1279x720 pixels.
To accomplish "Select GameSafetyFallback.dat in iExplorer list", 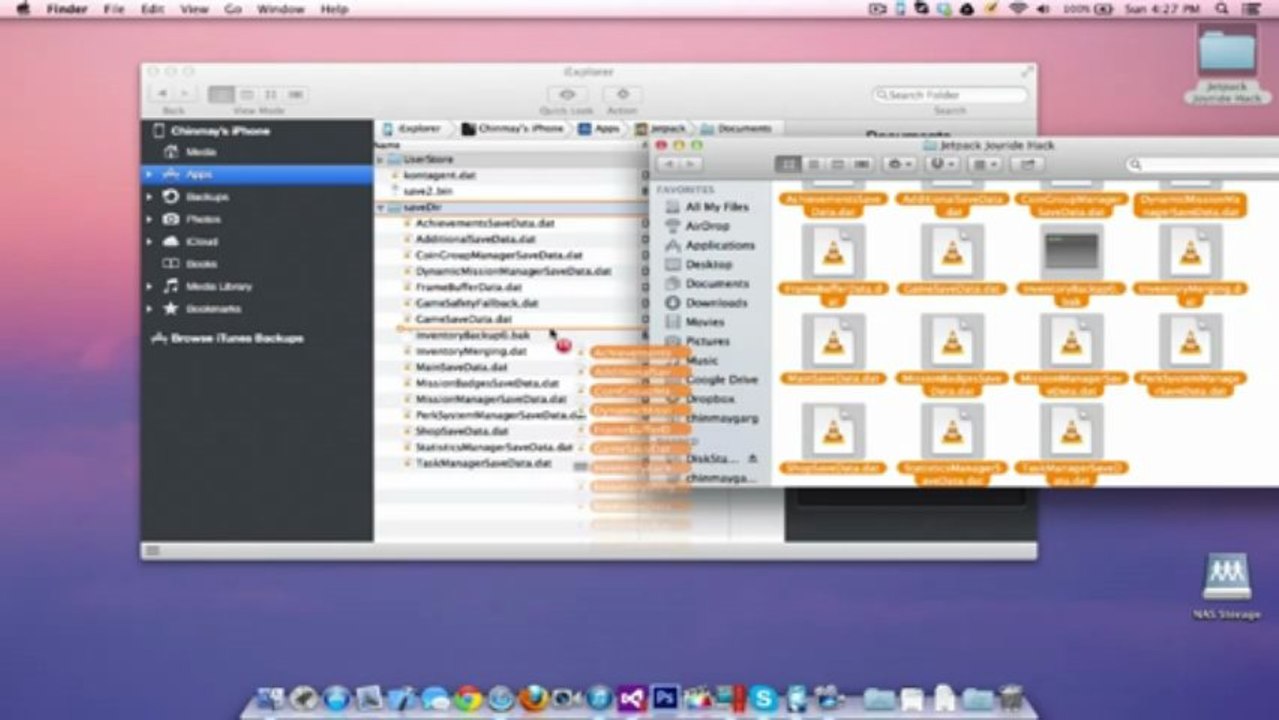I will tap(477, 302).
